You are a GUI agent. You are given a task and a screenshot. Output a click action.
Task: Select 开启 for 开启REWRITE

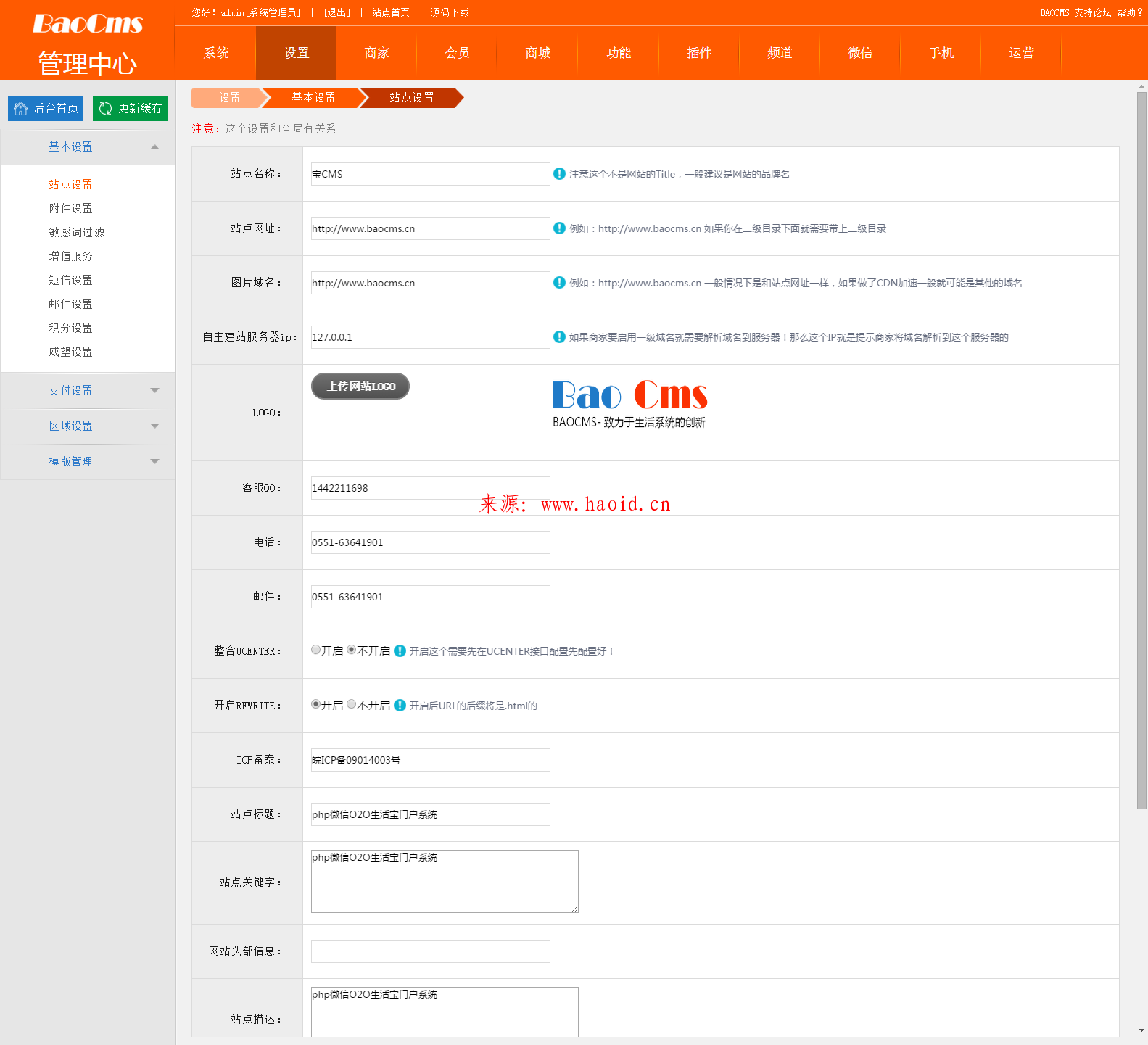[x=315, y=704]
